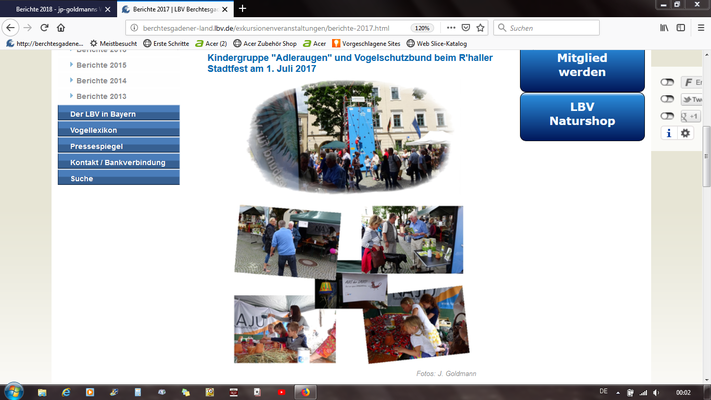Open the share info 'i' icon
This screenshot has height=400, width=711.
click(668, 133)
